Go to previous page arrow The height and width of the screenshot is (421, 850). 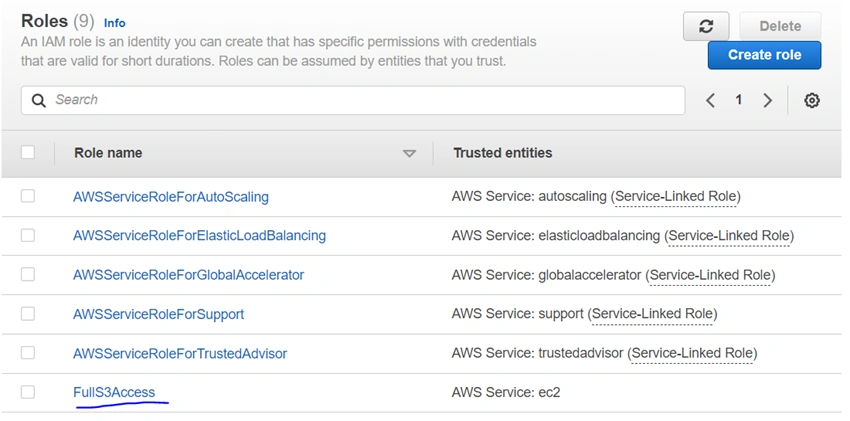pyautogui.click(x=711, y=100)
